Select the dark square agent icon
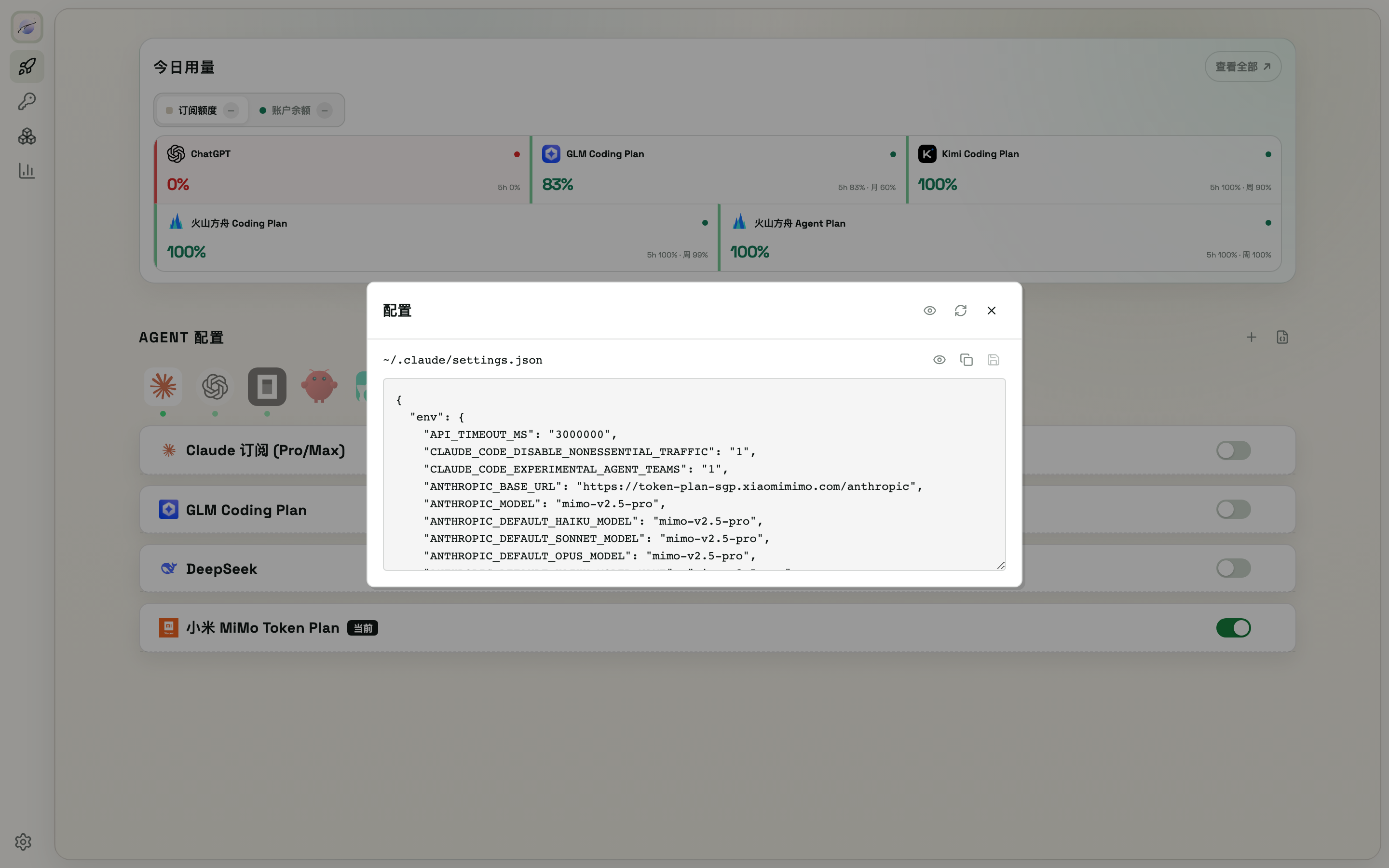This screenshot has height=868, width=1389. pyautogui.click(x=267, y=386)
